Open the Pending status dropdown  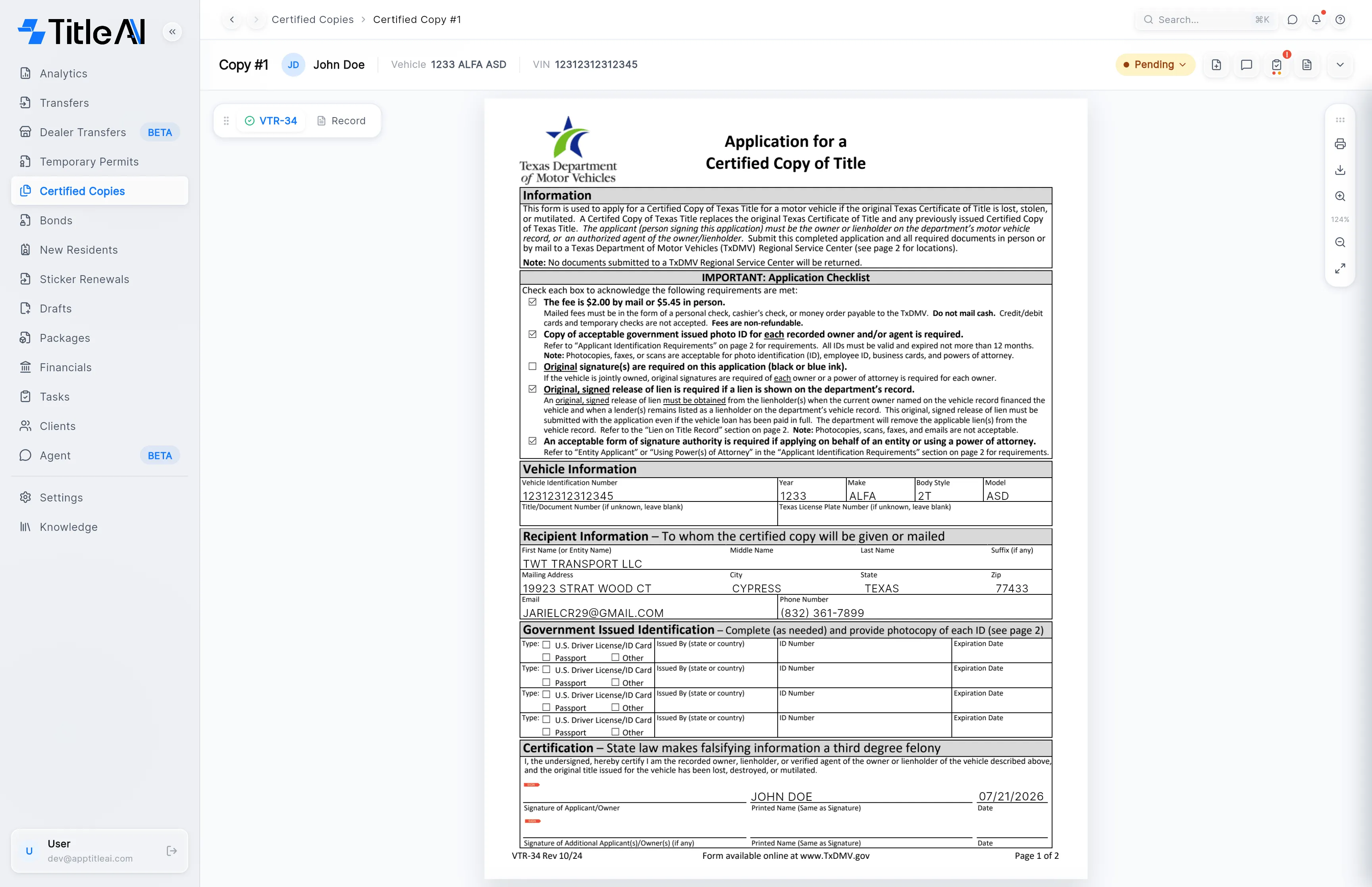(1155, 64)
